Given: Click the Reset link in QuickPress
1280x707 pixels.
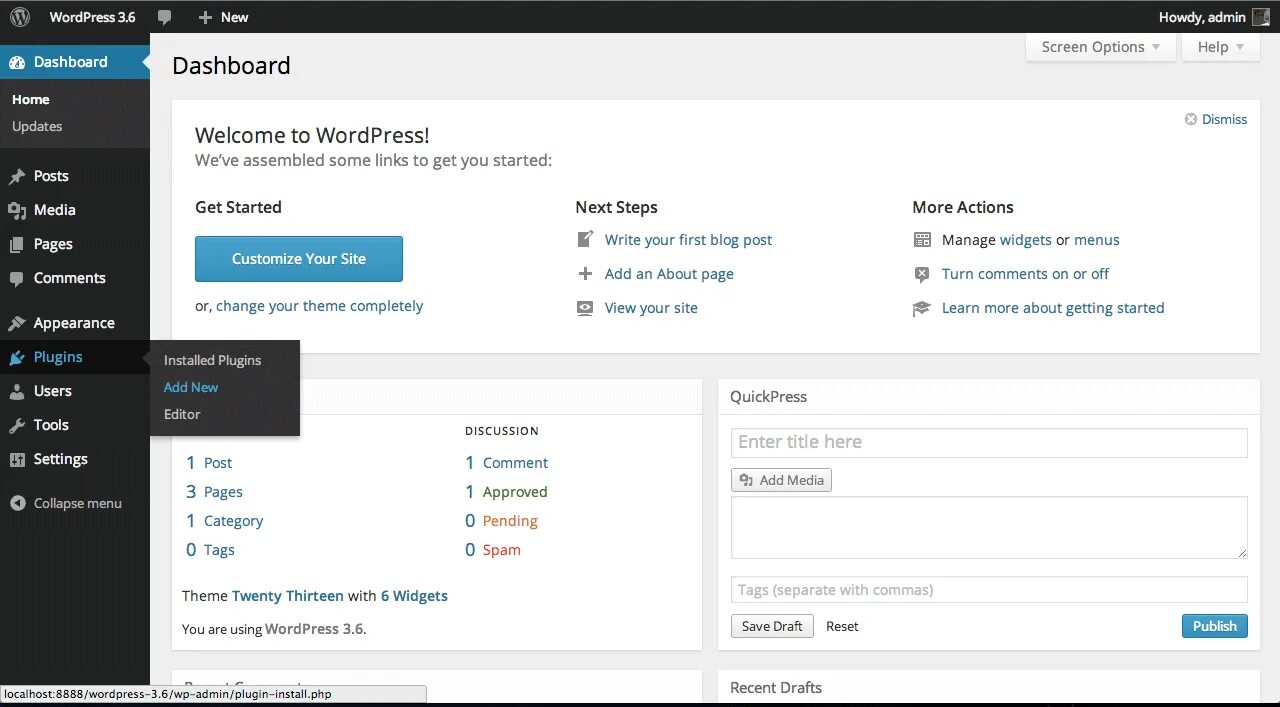Looking at the screenshot, I should [x=842, y=626].
